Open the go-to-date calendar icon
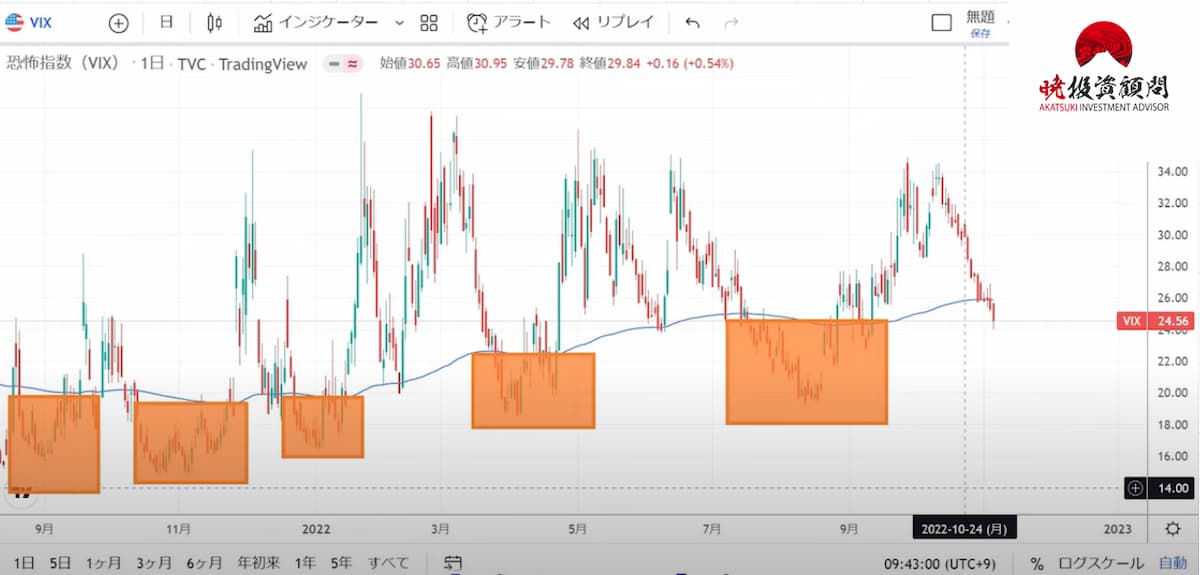 coord(452,563)
